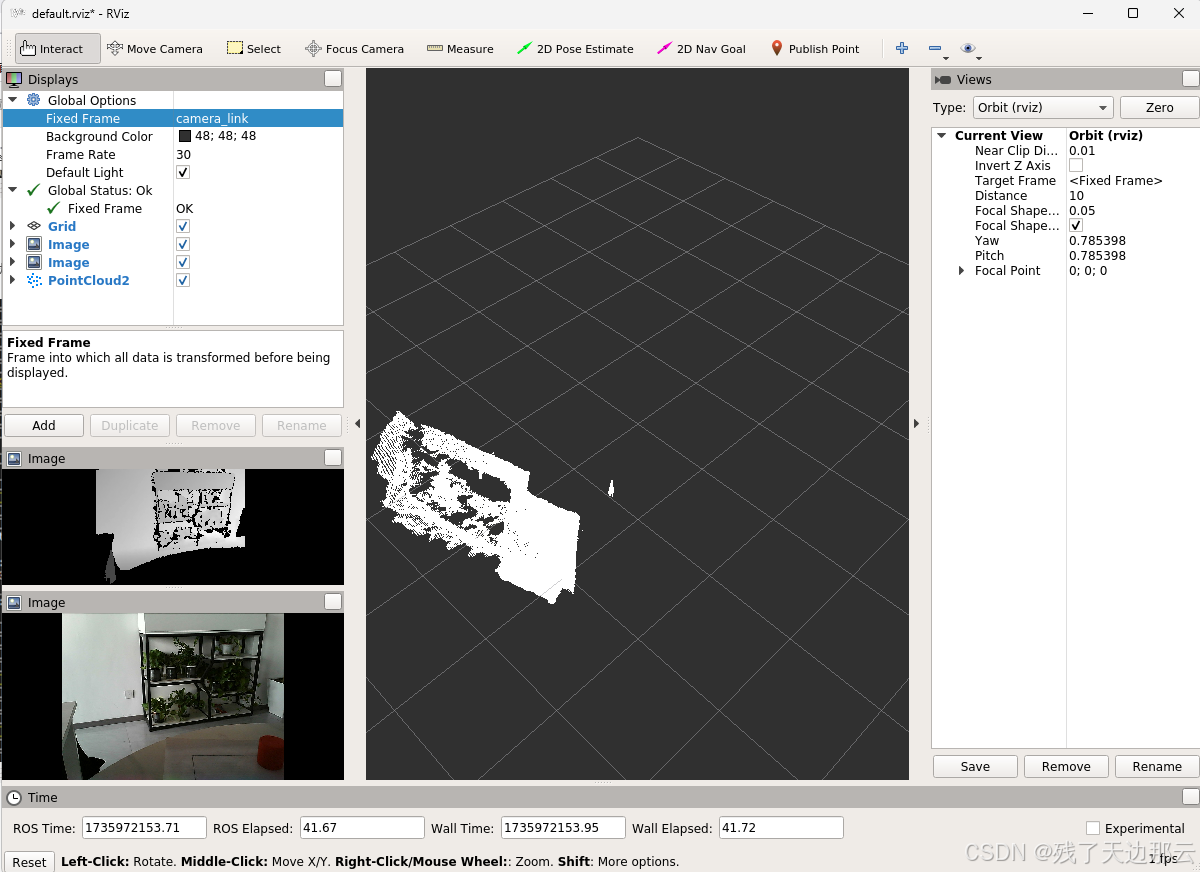The image size is (1200, 872).
Task: Click the Time panel clock icon
Action: 14,797
